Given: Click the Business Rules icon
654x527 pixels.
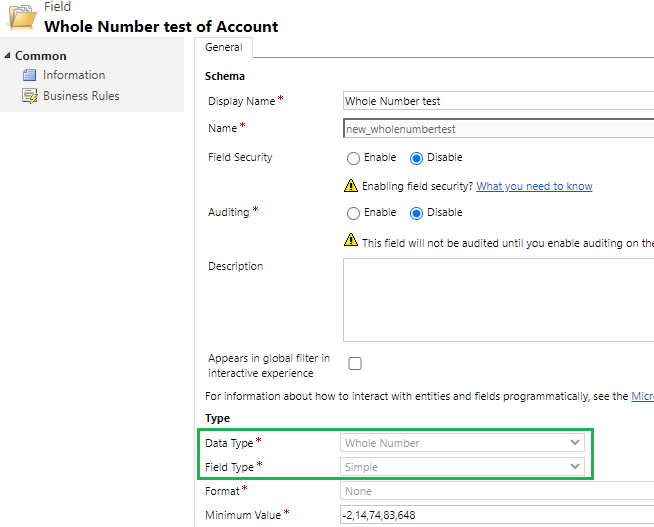Looking at the screenshot, I should pyautogui.click(x=30, y=96).
